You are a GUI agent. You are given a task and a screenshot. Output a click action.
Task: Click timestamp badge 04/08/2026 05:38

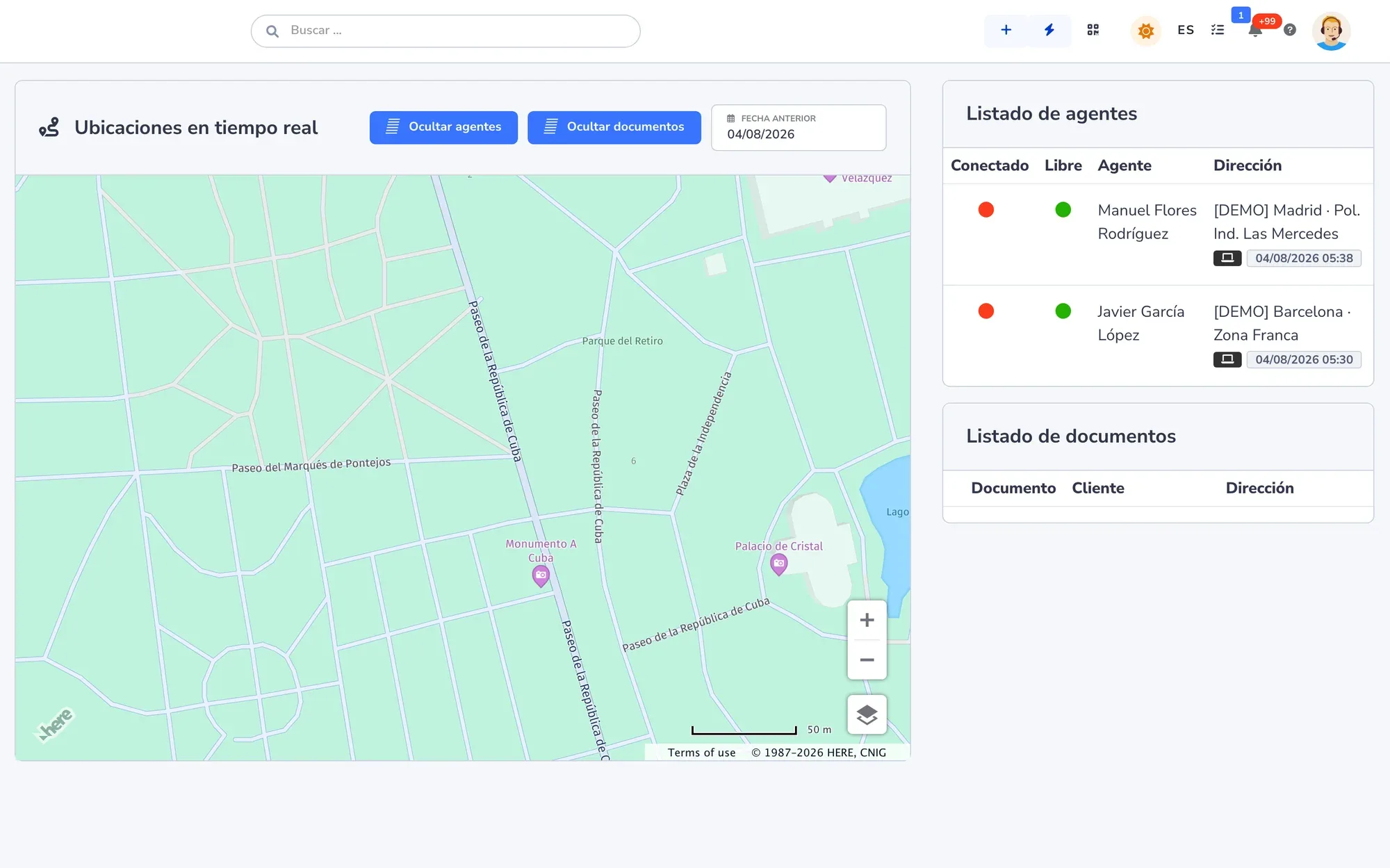(x=1304, y=258)
